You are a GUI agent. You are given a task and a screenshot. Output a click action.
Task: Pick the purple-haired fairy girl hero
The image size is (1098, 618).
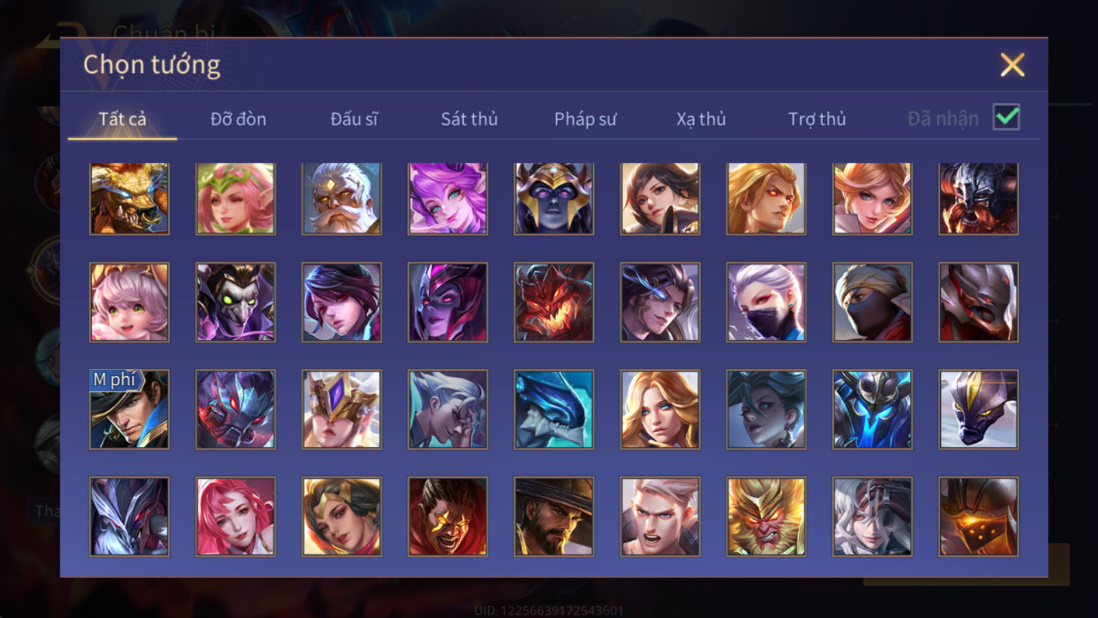[447, 199]
